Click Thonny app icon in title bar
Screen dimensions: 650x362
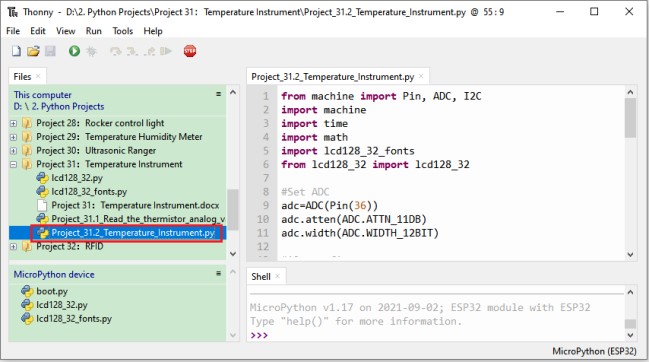click(13, 12)
